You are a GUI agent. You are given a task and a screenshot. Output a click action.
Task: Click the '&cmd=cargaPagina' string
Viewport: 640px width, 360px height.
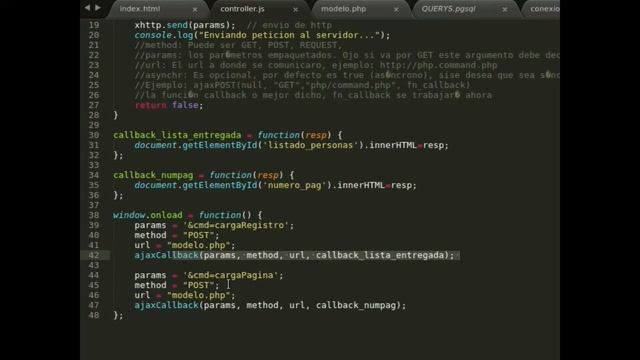click(231, 275)
